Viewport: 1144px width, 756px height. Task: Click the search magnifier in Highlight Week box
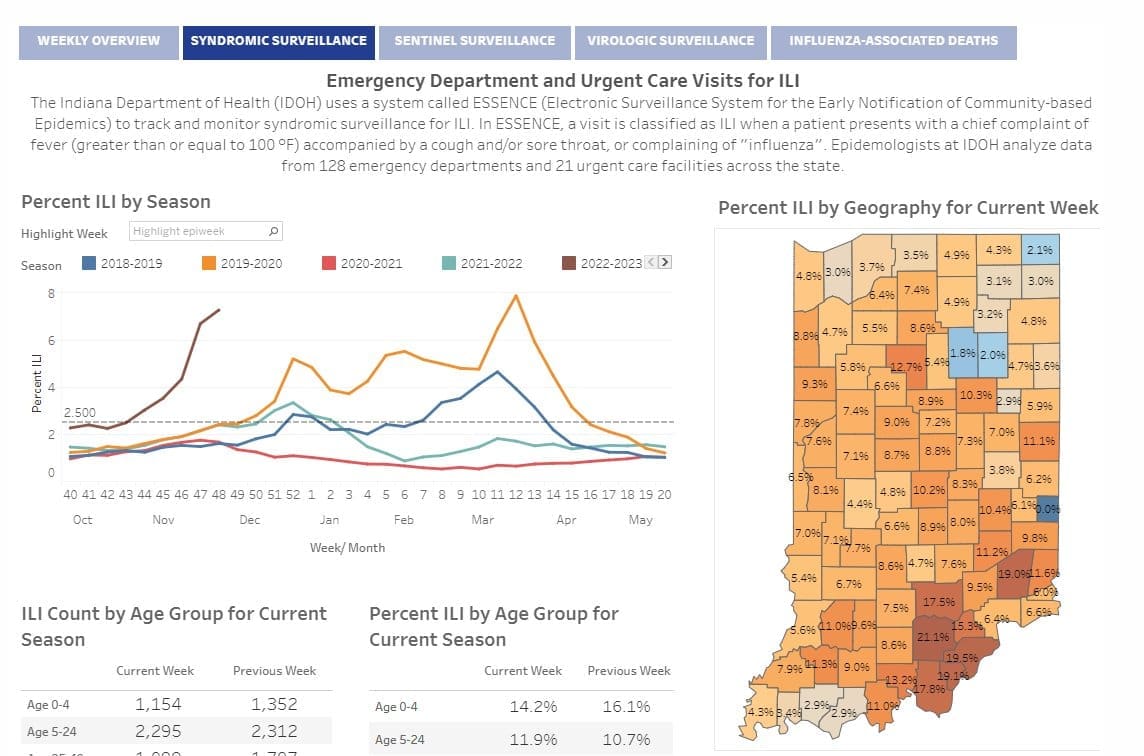click(274, 231)
